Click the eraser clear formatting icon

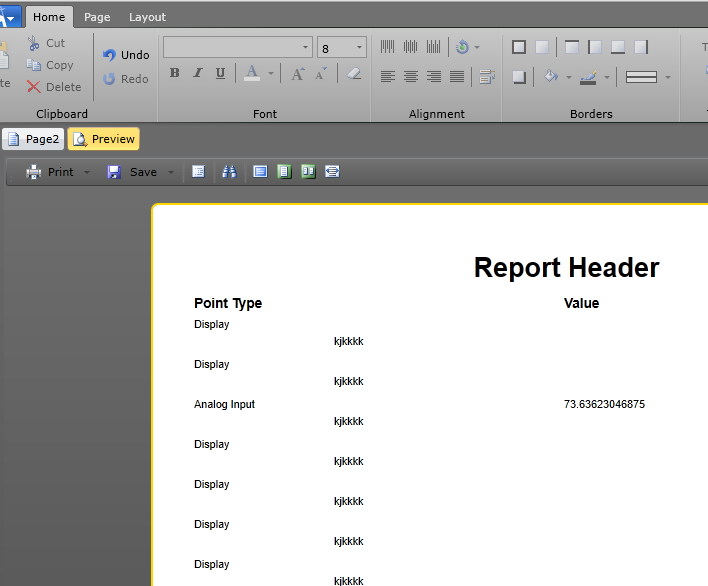(354, 73)
